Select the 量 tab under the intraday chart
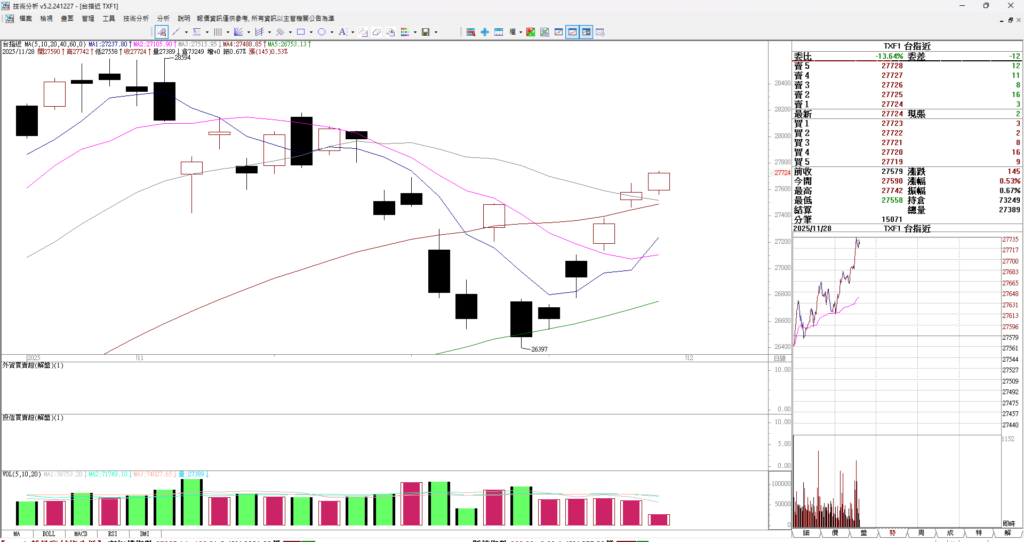The image size is (1024, 542). coord(864,534)
